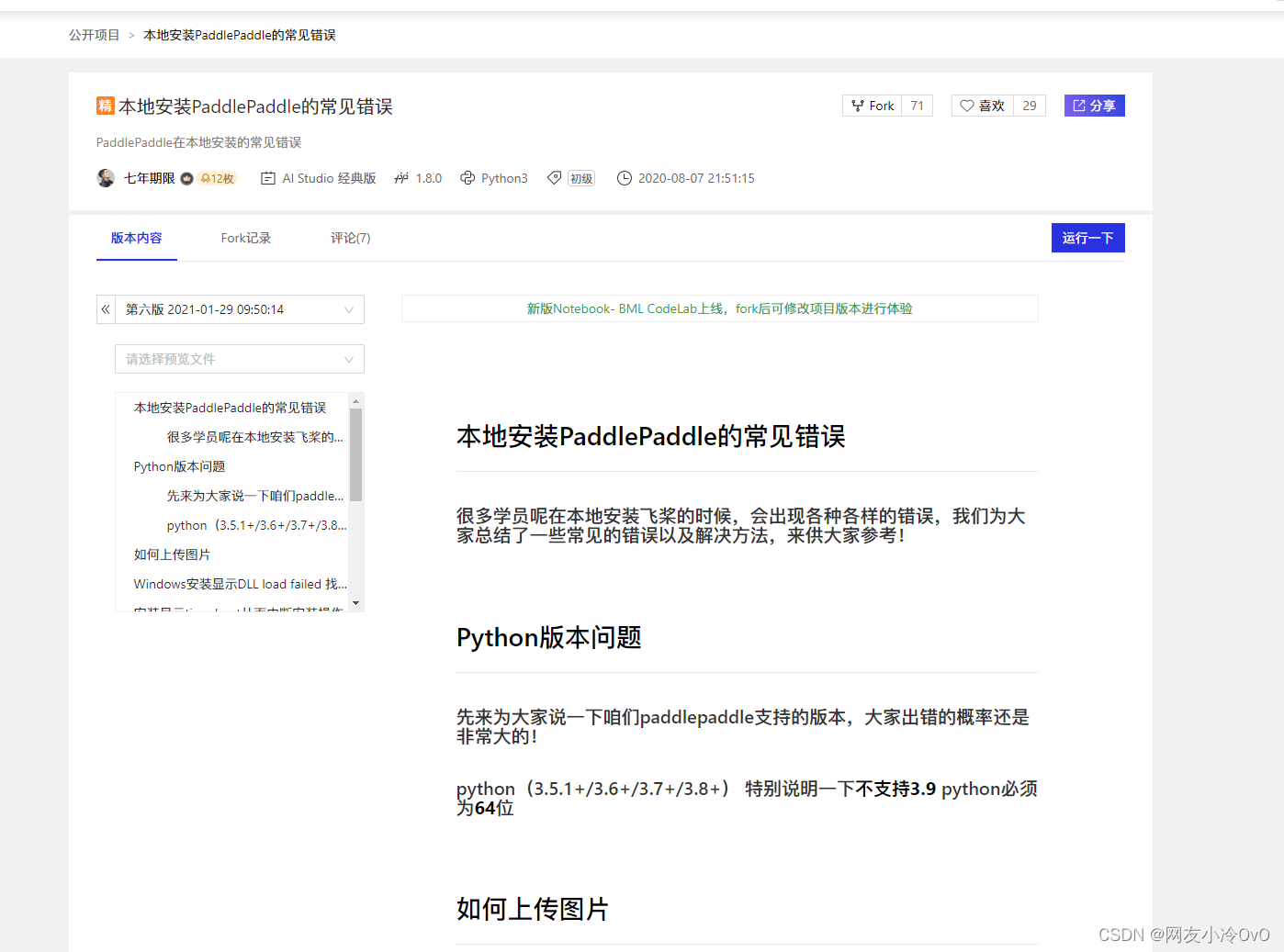Screen dimensions: 1284x952
Task: Click the Fork branch icon
Action: [857, 106]
